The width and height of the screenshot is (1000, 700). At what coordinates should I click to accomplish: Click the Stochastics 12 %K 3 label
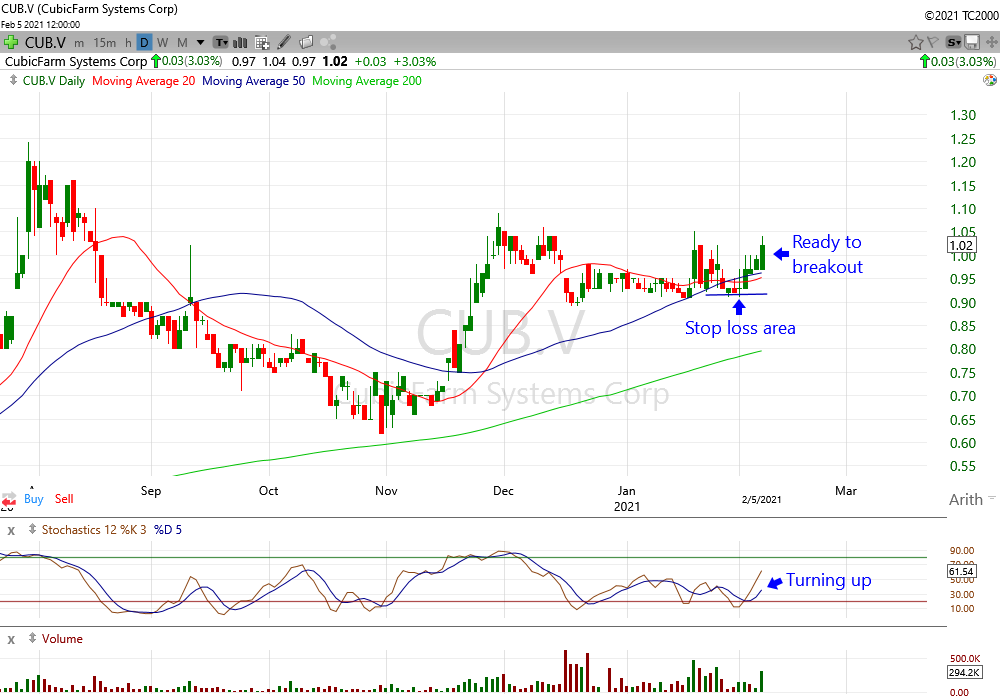tap(94, 530)
